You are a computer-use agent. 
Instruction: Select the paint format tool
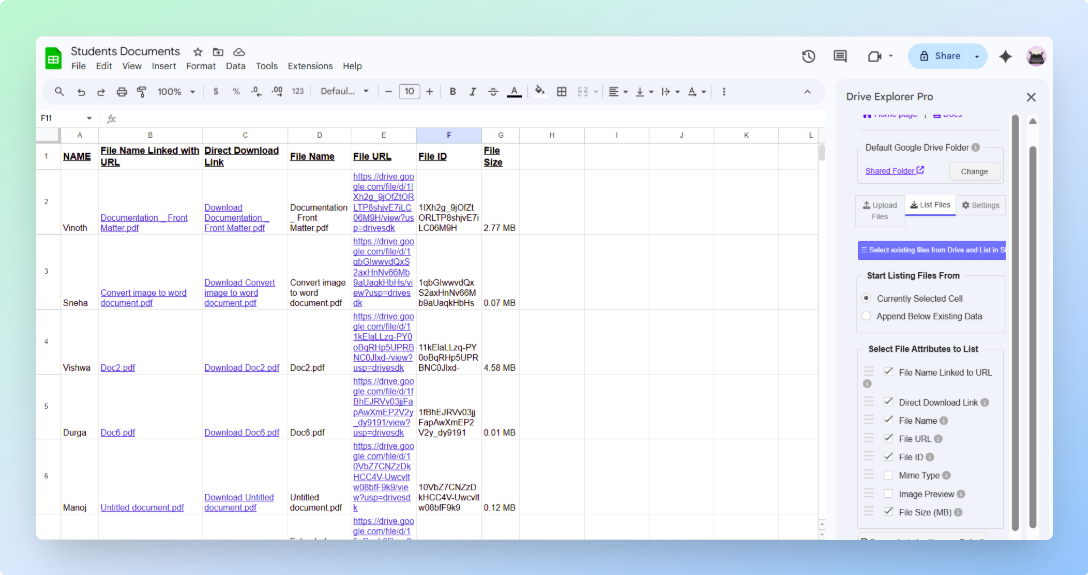pos(141,92)
